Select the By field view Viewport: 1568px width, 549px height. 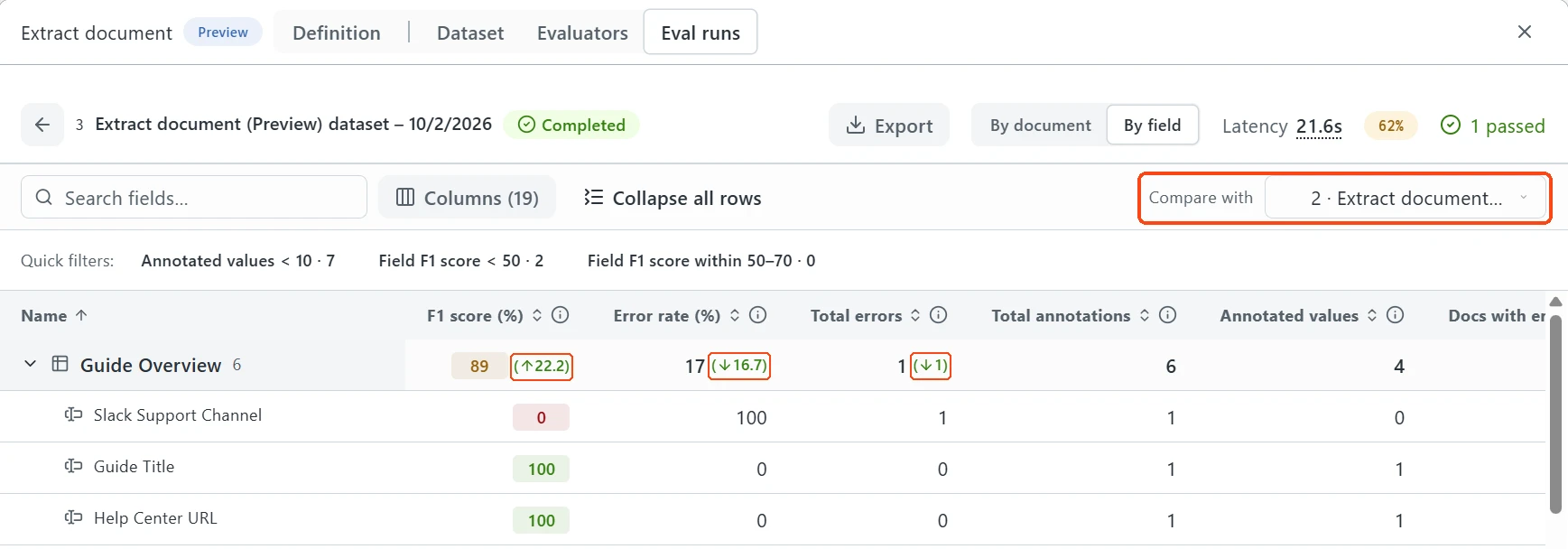click(1153, 126)
